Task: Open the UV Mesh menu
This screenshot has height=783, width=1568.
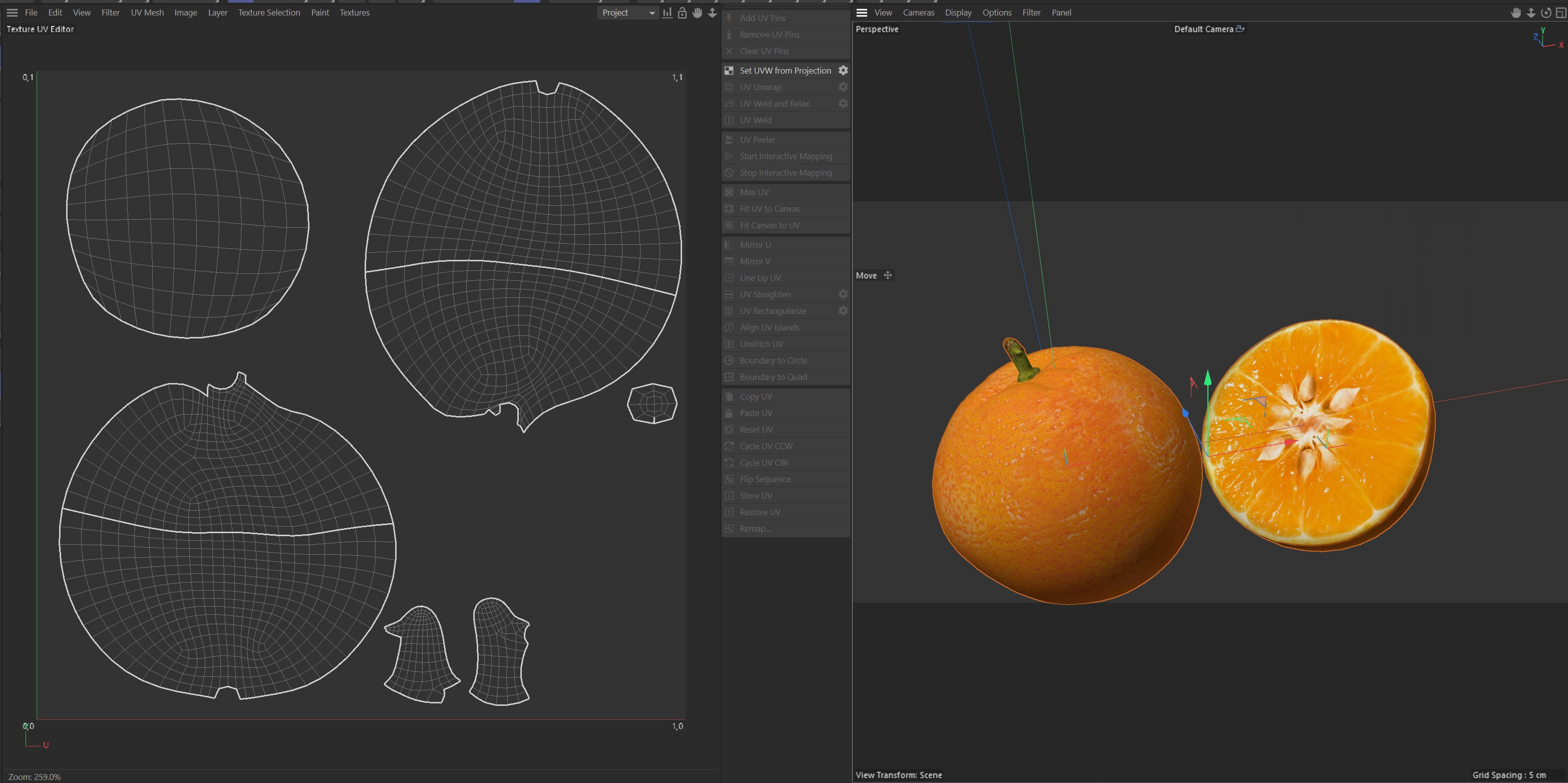Action: pyautogui.click(x=147, y=13)
